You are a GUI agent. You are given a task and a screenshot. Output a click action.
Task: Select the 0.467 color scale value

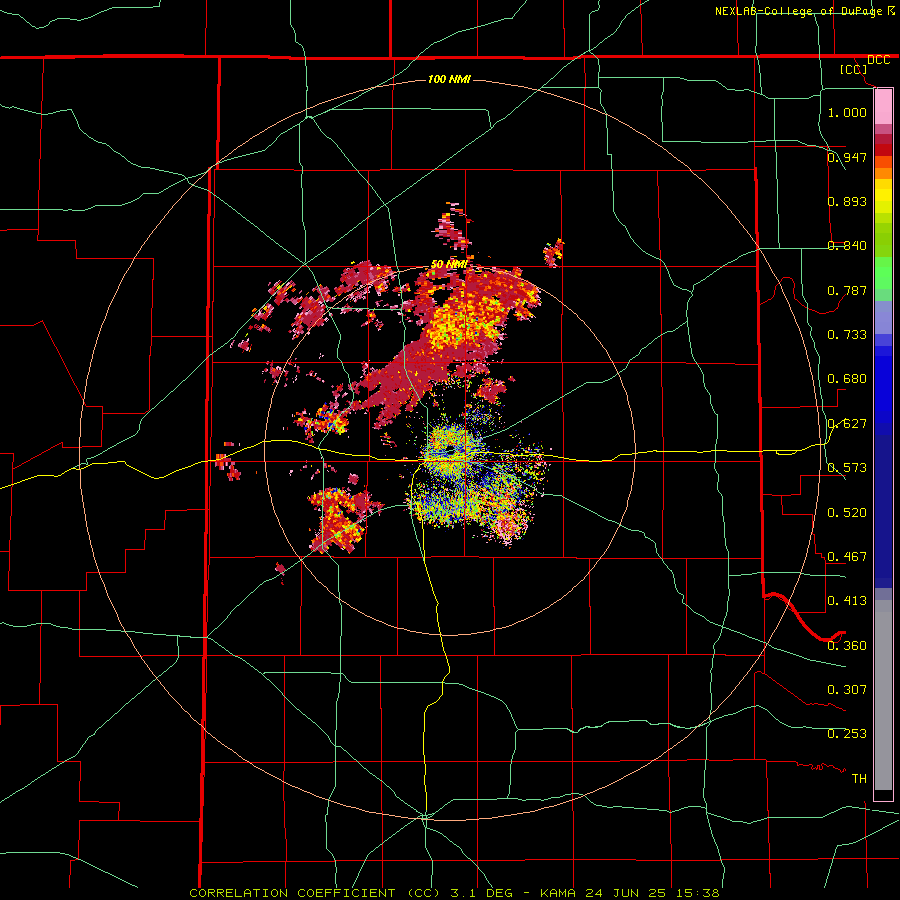click(847, 556)
